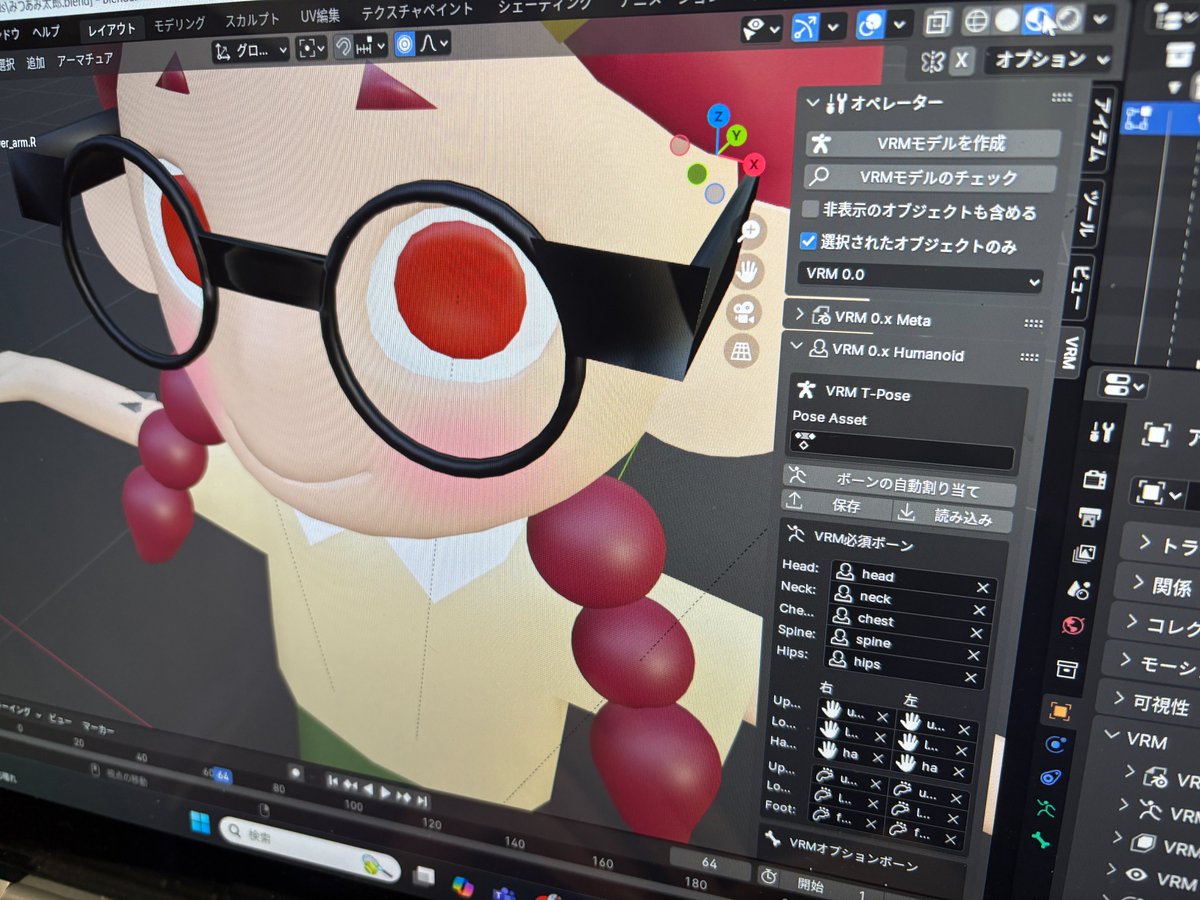Switch to solid viewport shading
The image size is (1200, 900).
click(1007, 20)
